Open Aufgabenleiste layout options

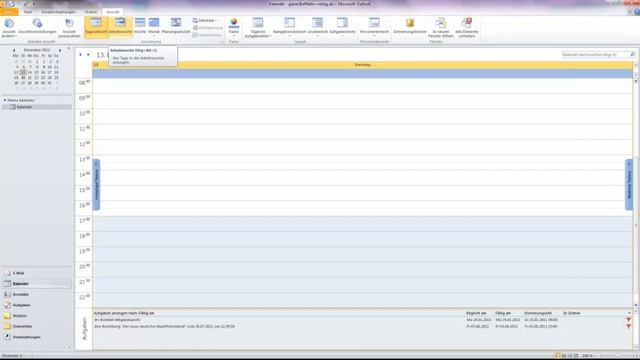(x=342, y=28)
